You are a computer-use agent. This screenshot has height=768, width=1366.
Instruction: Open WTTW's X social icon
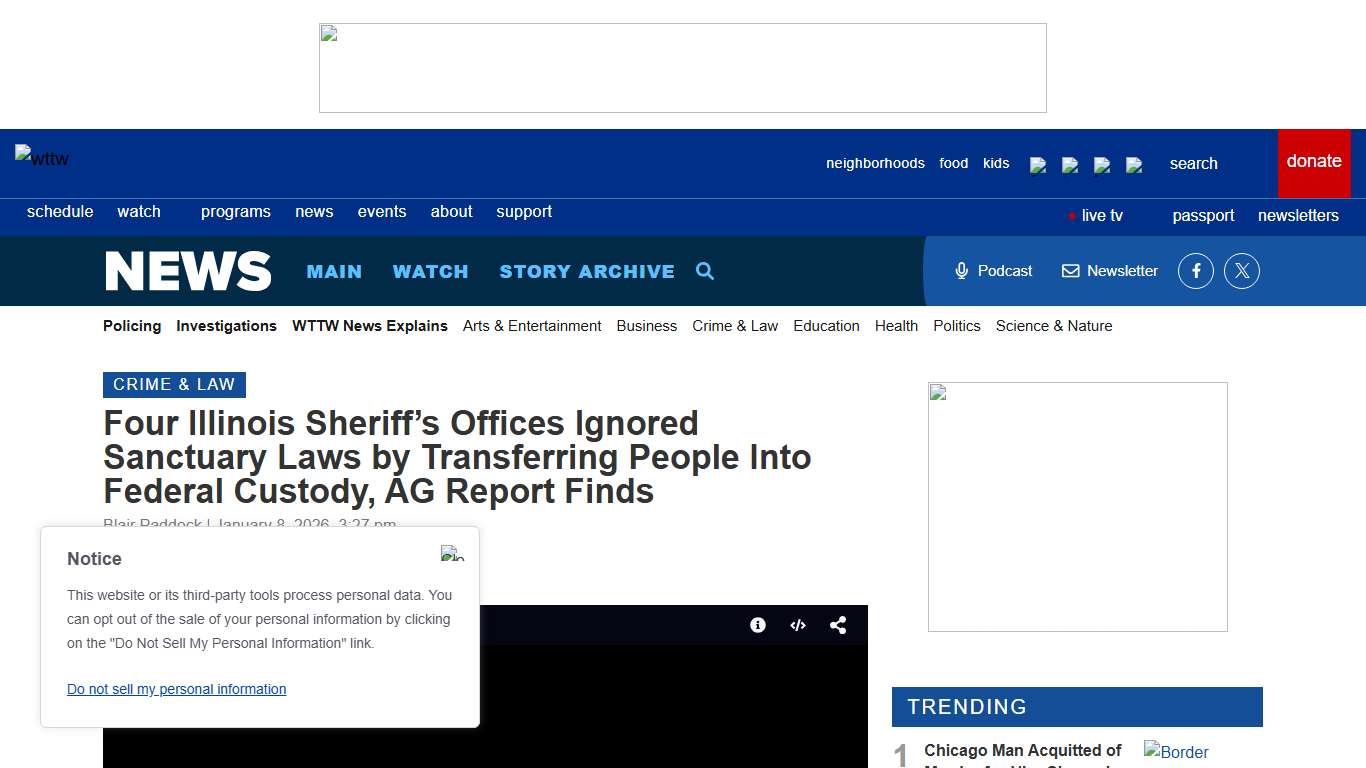coord(1241,270)
